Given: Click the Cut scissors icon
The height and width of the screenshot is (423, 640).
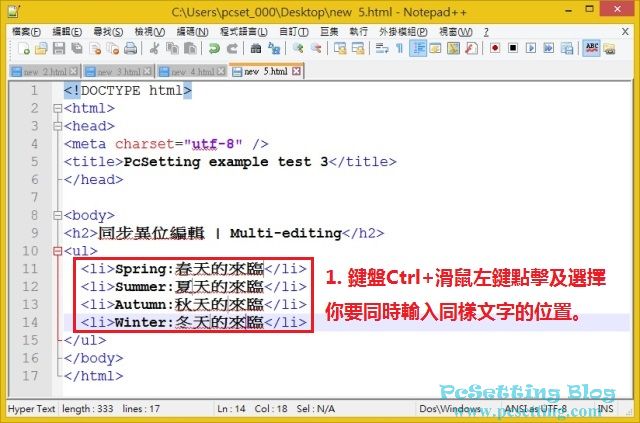Looking at the screenshot, I should [x=155, y=48].
